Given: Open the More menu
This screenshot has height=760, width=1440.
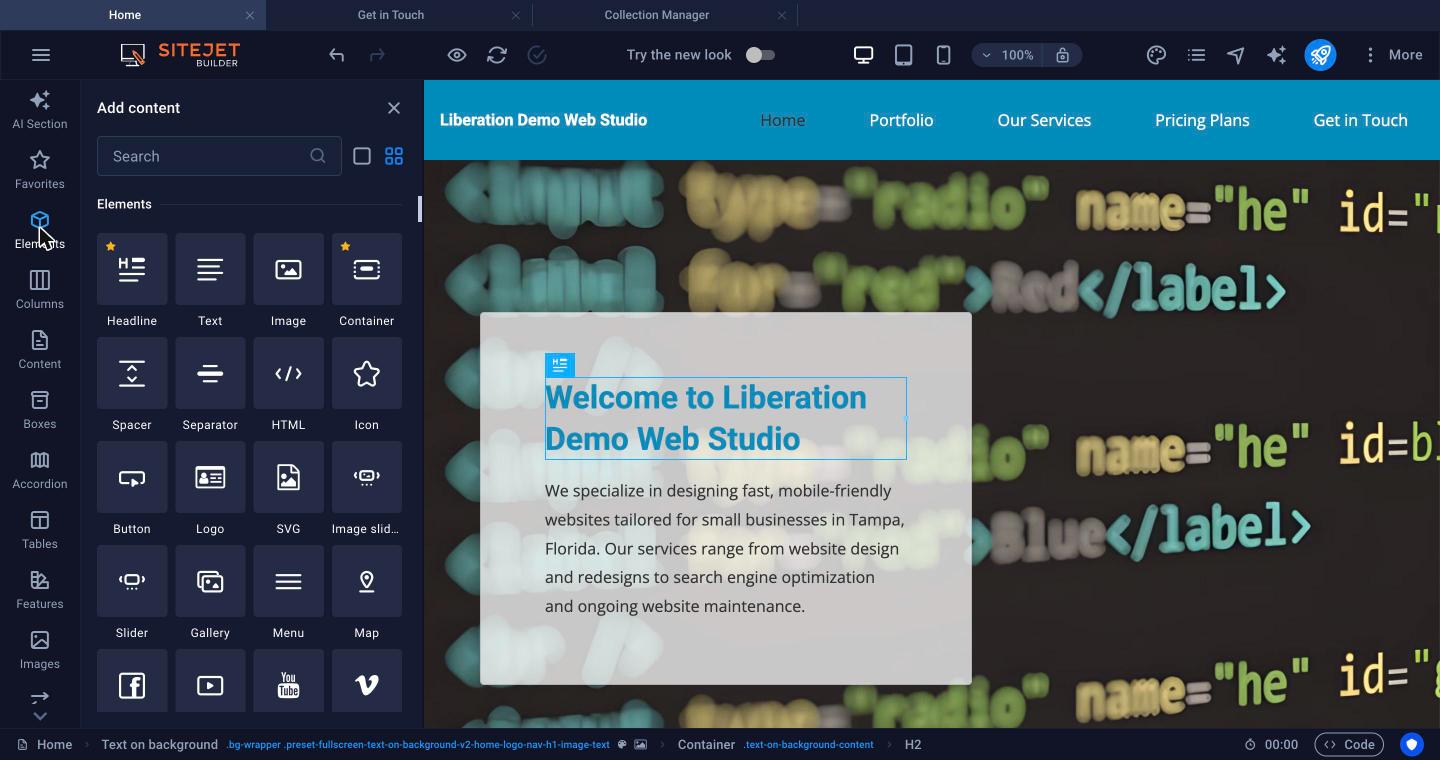Looking at the screenshot, I should click(x=1393, y=55).
